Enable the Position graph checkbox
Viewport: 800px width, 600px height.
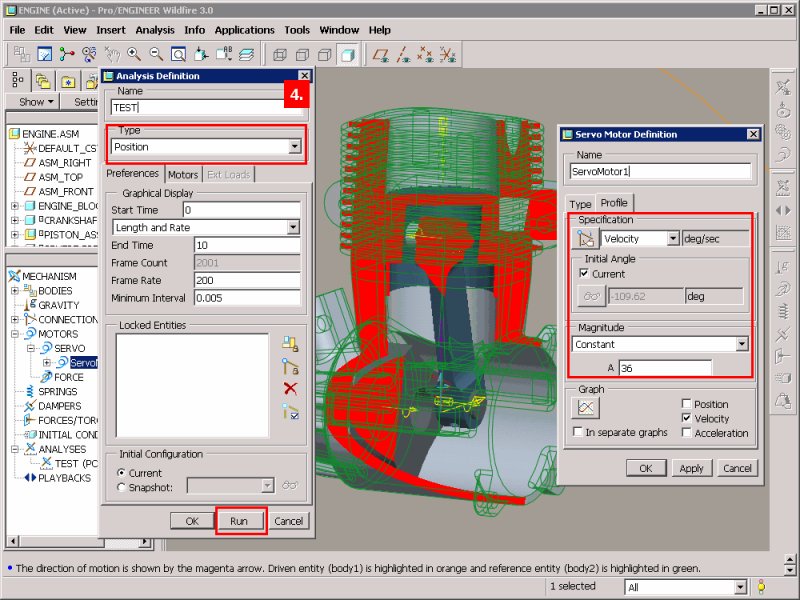click(686, 404)
